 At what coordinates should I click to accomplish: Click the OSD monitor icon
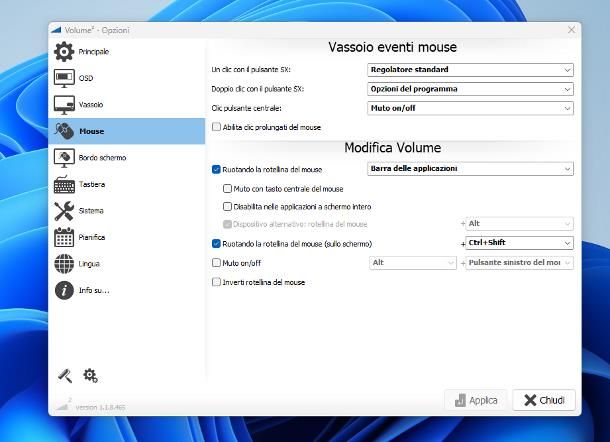coord(64,78)
